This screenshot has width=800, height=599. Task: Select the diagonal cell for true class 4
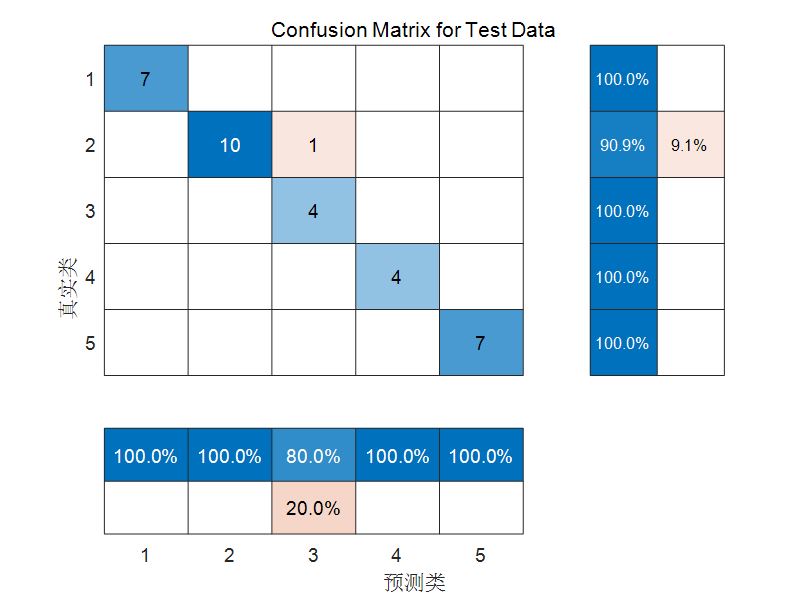[x=397, y=277]
